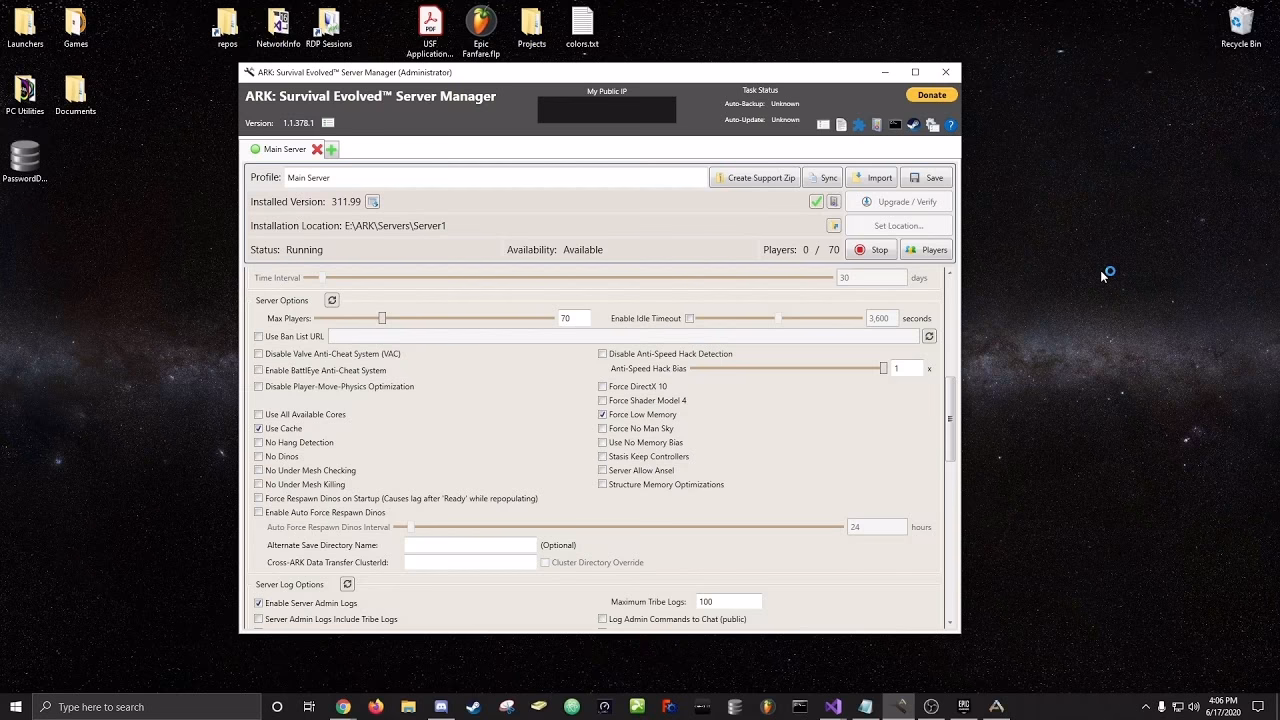Add a new server profile with green plus

click(331, 149)
